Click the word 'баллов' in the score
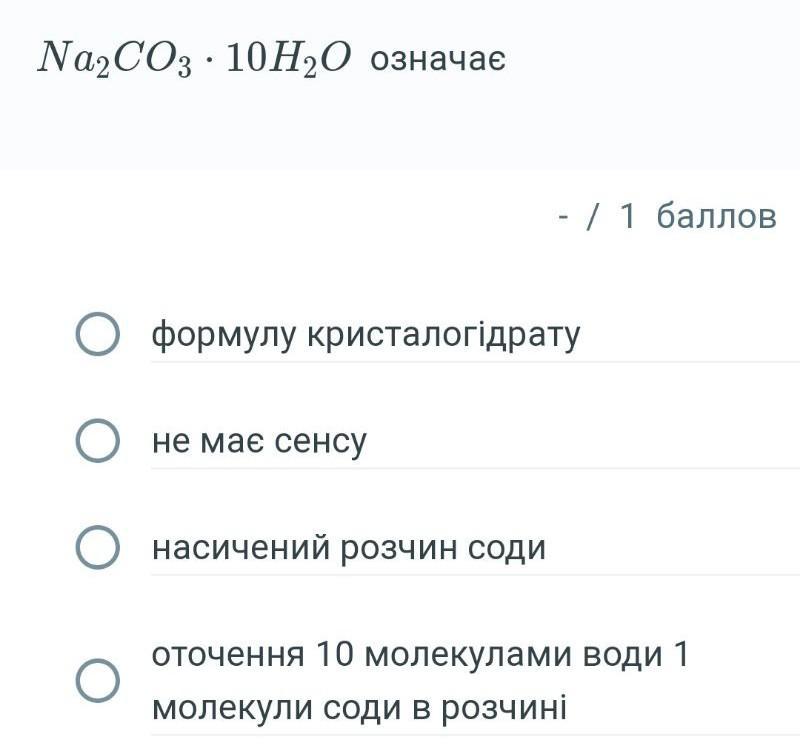The width and height of the screenshot is (800, 753). pyautogui.click(x=716, y=215)
